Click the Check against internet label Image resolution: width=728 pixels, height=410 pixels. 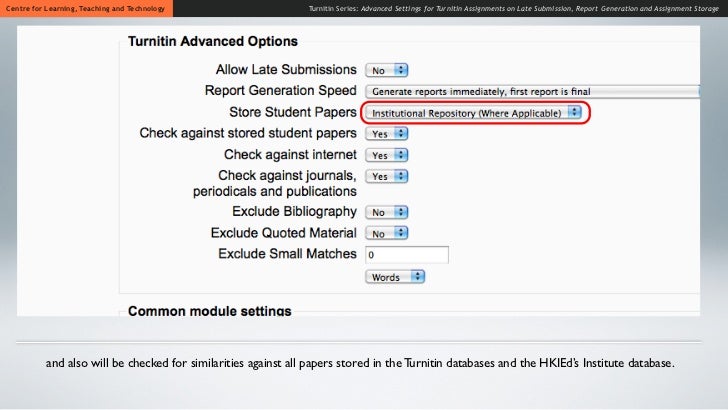(290, 155)
